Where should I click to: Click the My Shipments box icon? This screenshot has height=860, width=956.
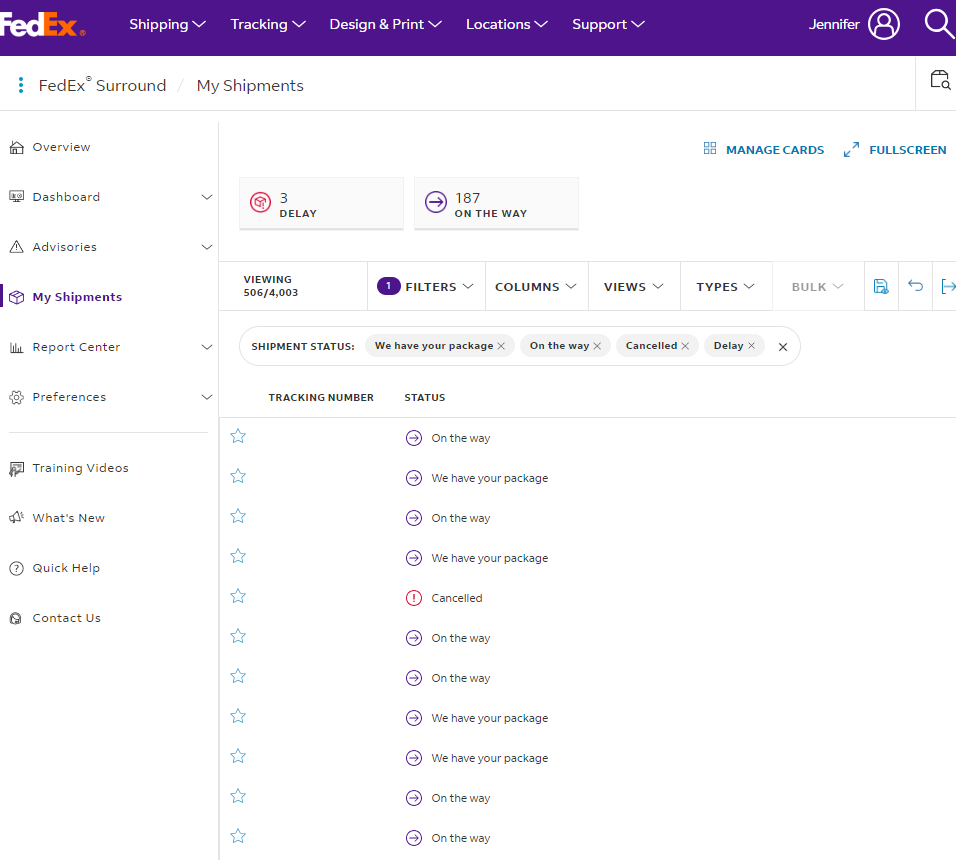tap(16, 297)
